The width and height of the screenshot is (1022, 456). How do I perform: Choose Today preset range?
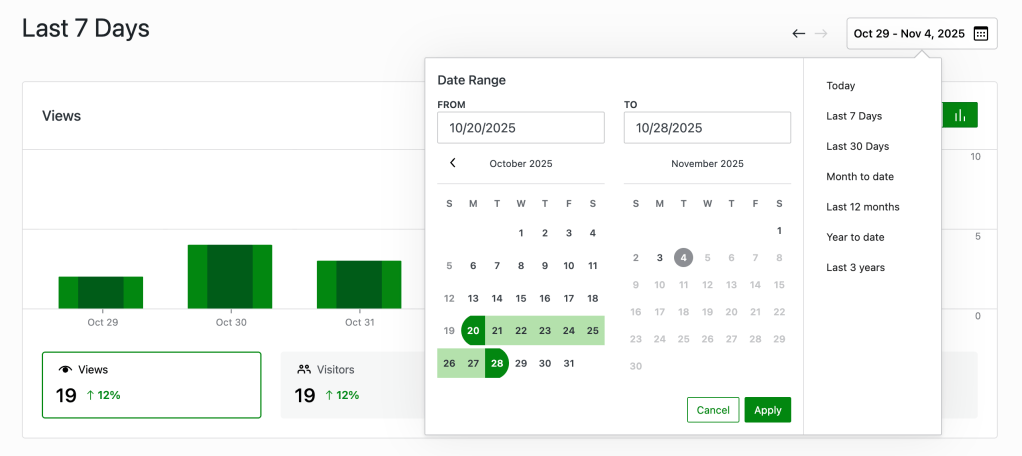[x=841, y=86]
